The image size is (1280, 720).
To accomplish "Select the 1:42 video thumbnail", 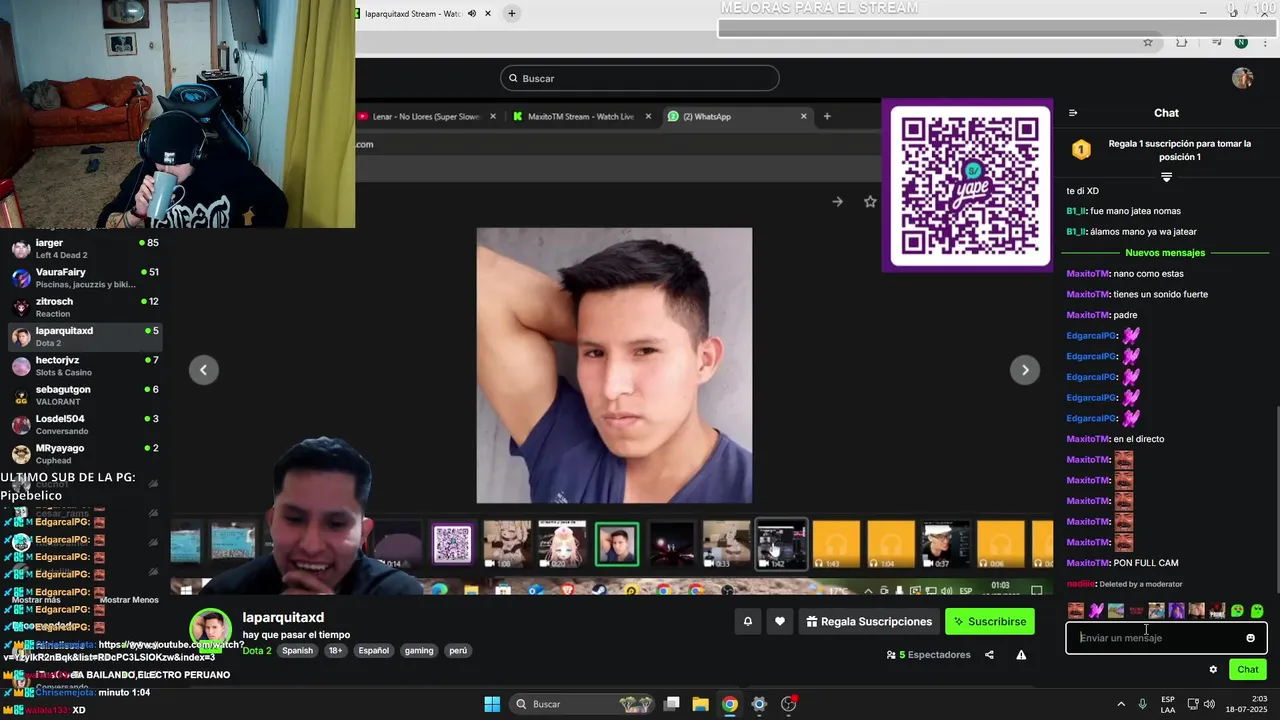I will [781, 544].
